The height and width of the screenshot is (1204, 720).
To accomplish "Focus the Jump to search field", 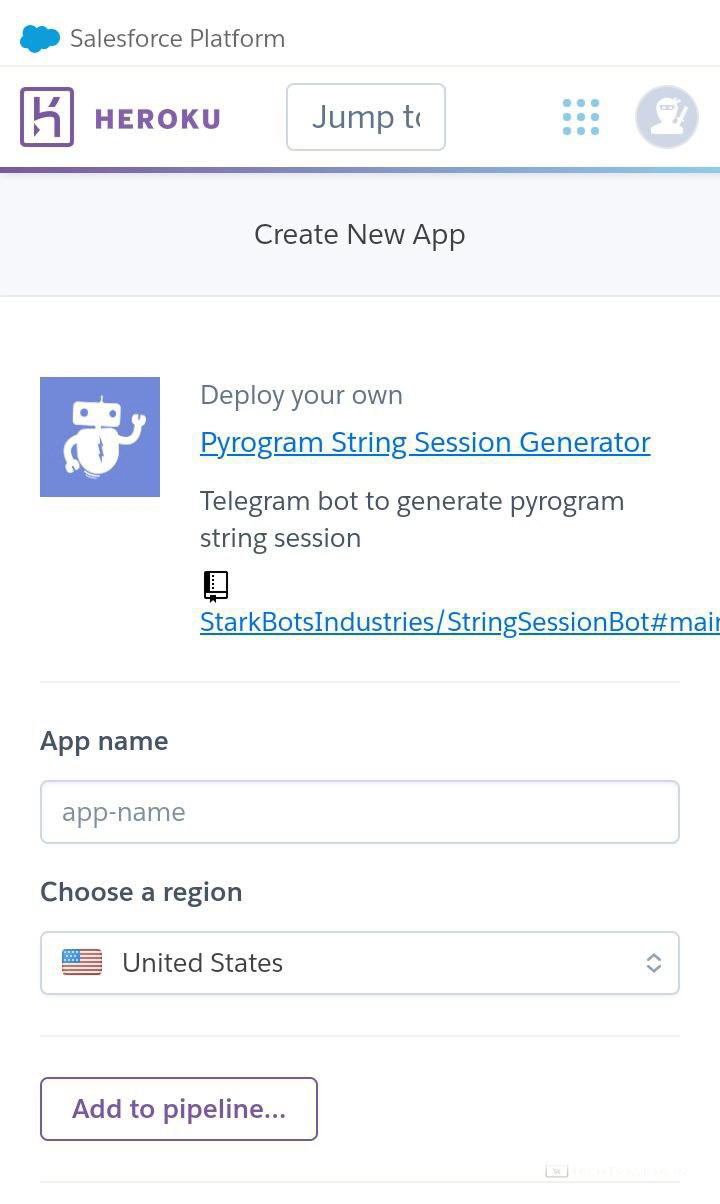I will [x=366, y=117].
